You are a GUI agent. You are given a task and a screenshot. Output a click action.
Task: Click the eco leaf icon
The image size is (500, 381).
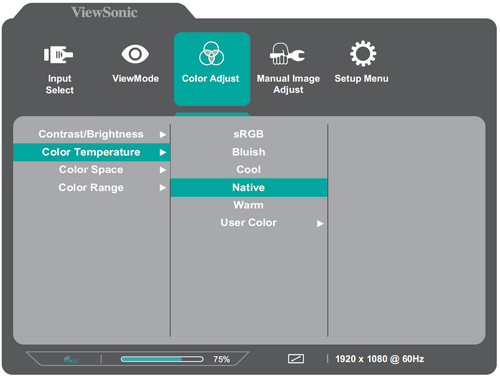click(x=71, y=359)
